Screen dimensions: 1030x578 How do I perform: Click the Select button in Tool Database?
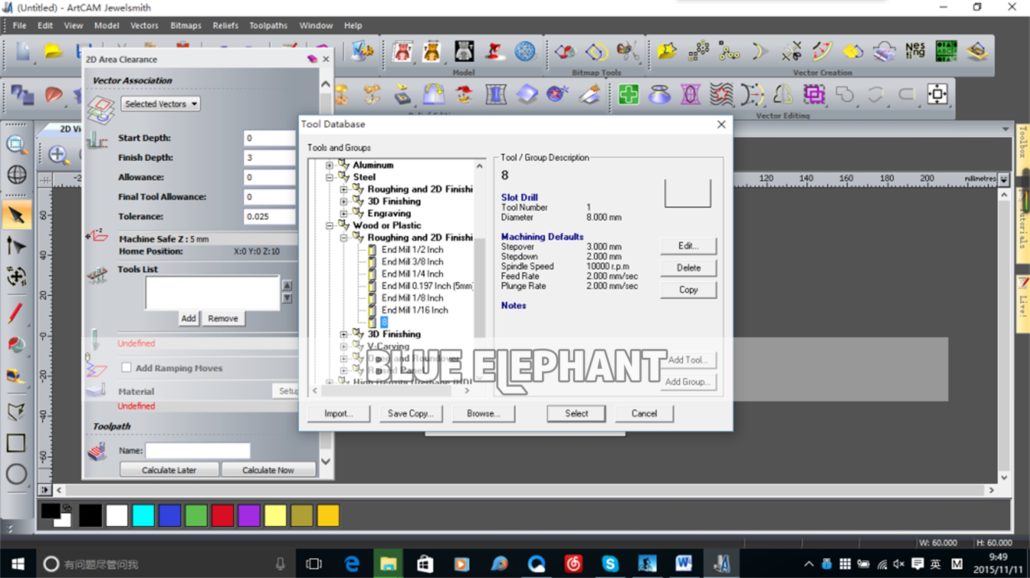click(576, 413)
